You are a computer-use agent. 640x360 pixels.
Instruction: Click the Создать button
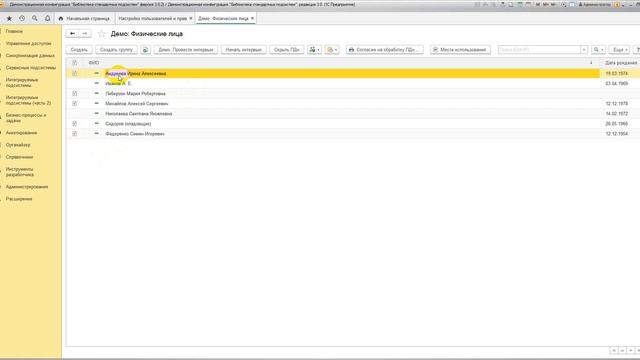79,50
